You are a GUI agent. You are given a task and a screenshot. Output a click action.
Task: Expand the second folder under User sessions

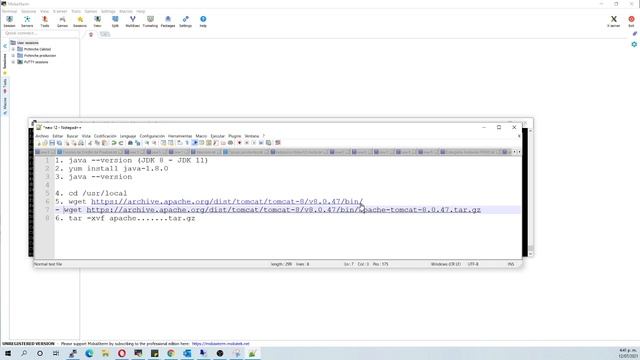(x=13, y=56)
